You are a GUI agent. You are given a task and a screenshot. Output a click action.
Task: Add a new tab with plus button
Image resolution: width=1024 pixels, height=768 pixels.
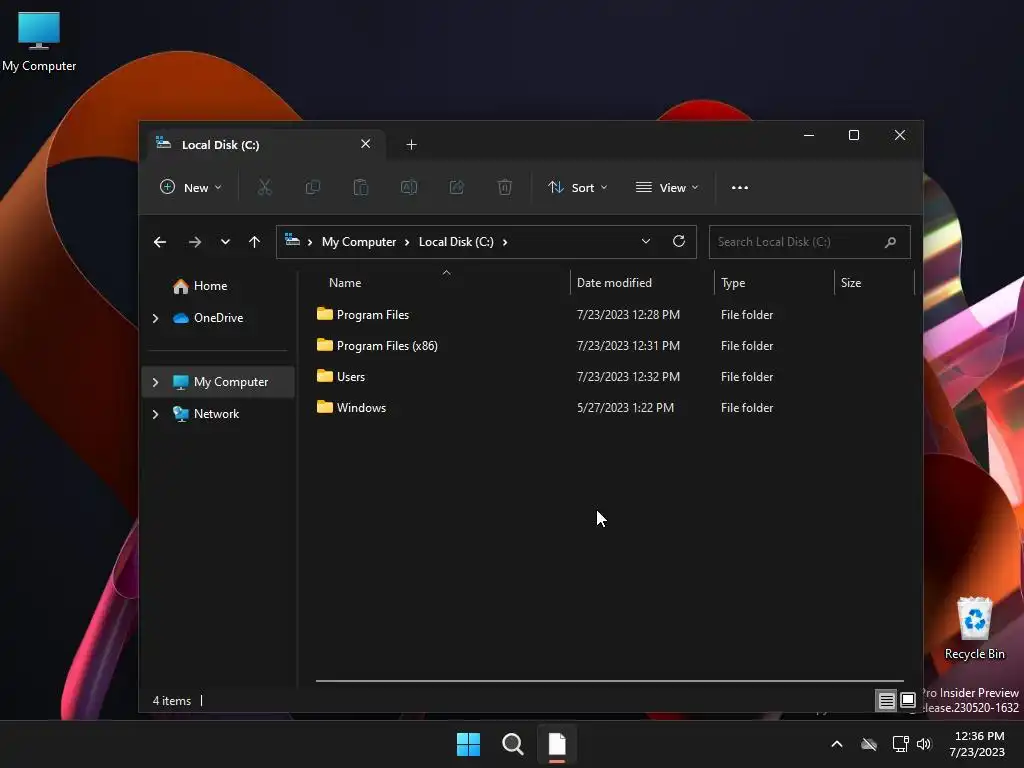[x=411, y=144]
